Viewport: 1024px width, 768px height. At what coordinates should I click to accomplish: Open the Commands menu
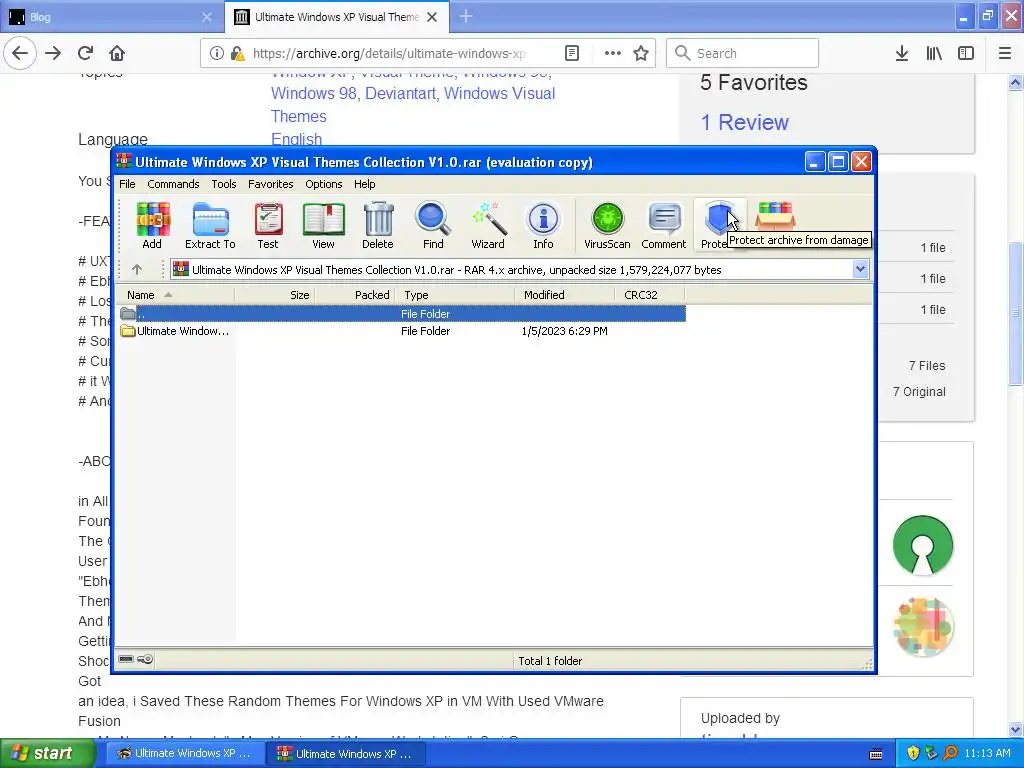point(173,184)
